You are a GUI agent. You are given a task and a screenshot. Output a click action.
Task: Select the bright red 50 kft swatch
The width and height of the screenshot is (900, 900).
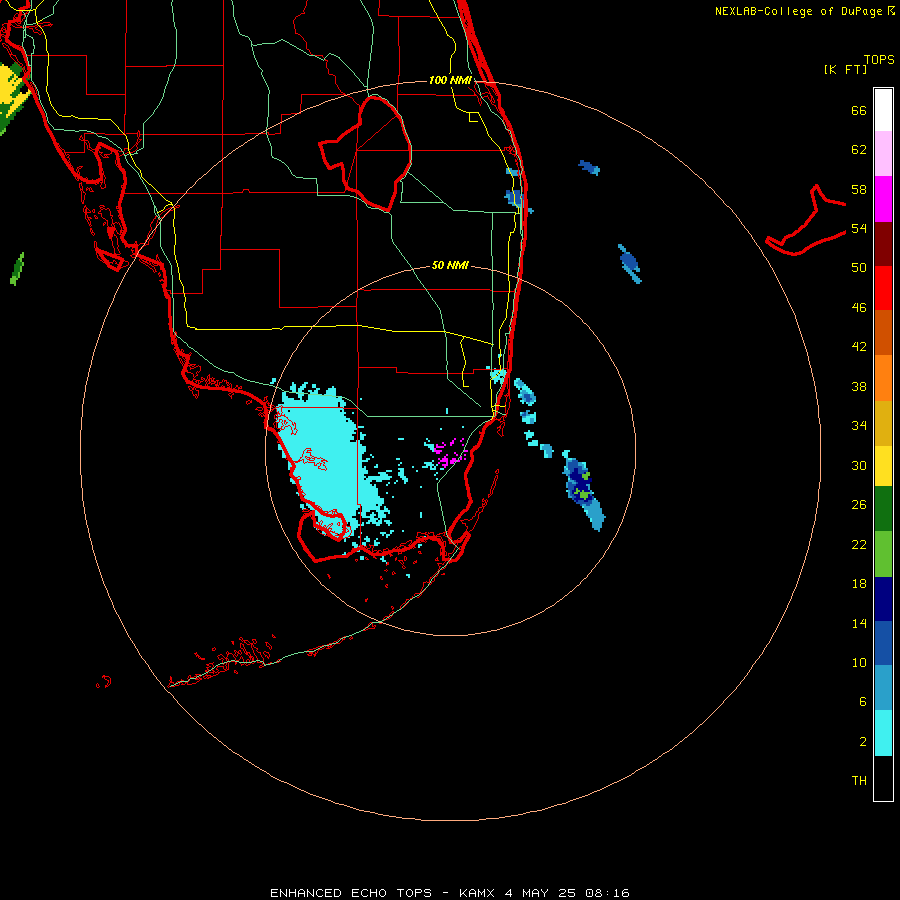click(x=883, y=288)
